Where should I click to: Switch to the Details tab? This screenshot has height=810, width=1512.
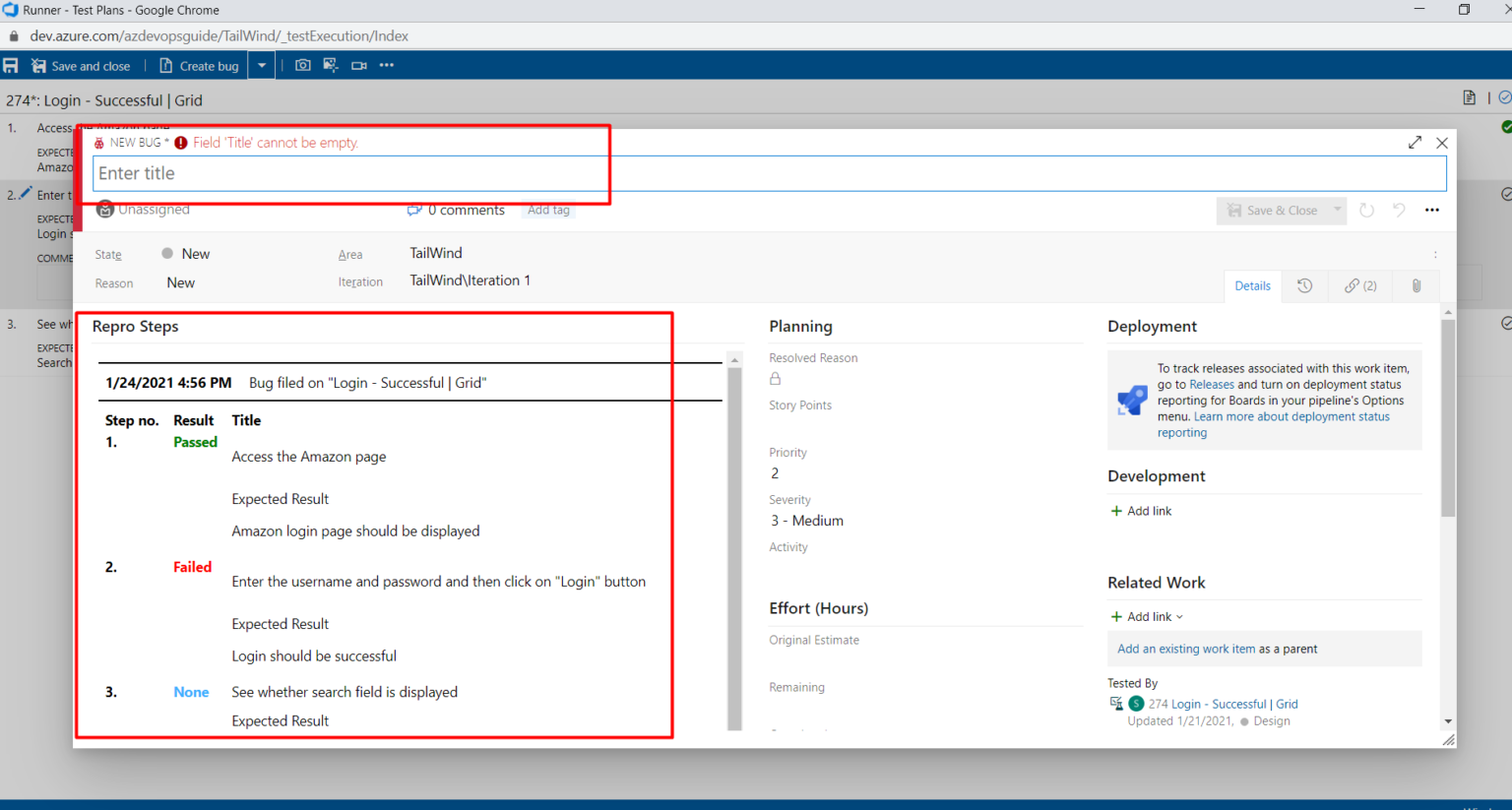pyautogui.click(x=1252, y=286)
